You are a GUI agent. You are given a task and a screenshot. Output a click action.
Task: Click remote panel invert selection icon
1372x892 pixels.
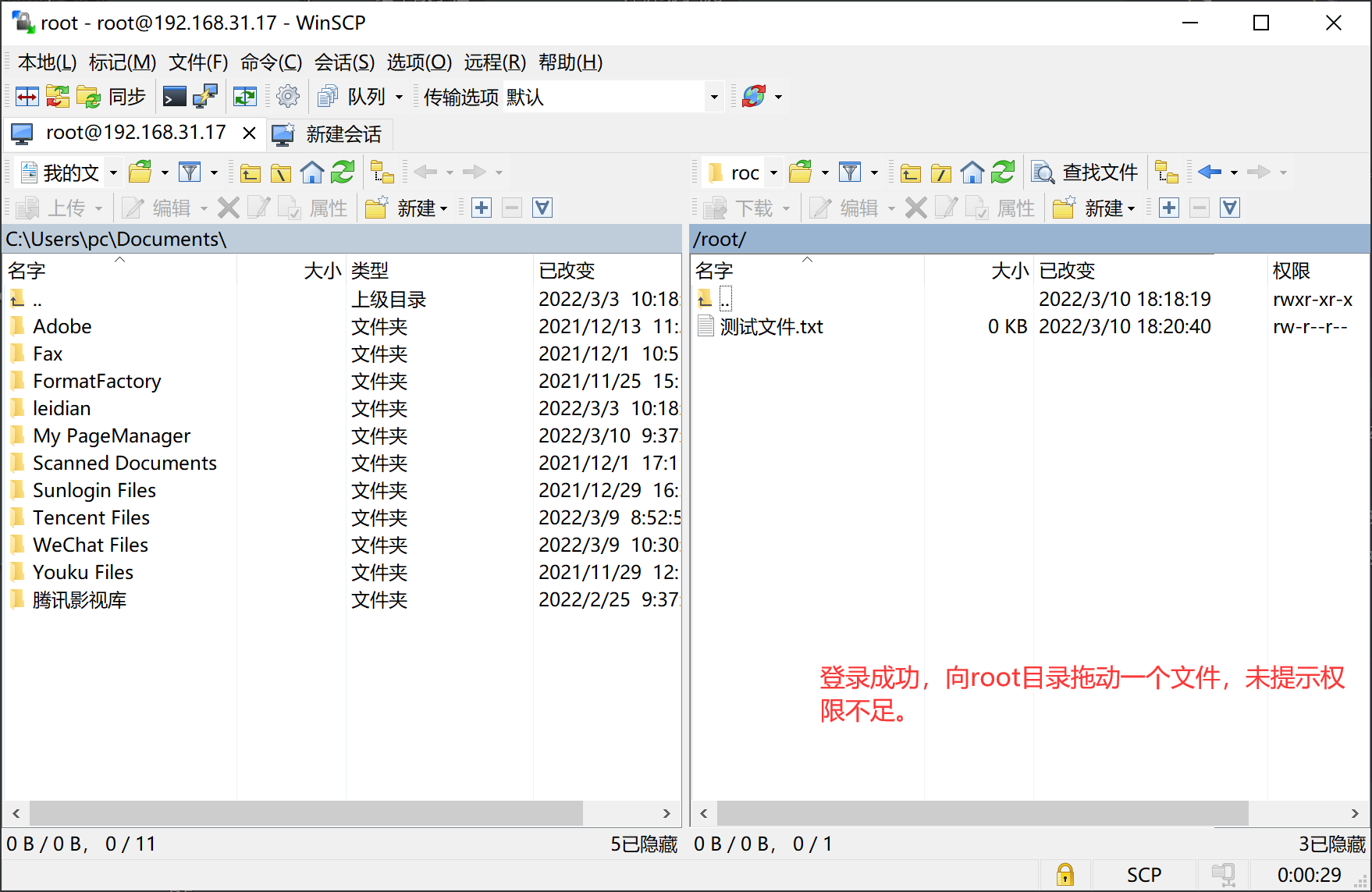pyautogui.click(x=1230, y=208)
